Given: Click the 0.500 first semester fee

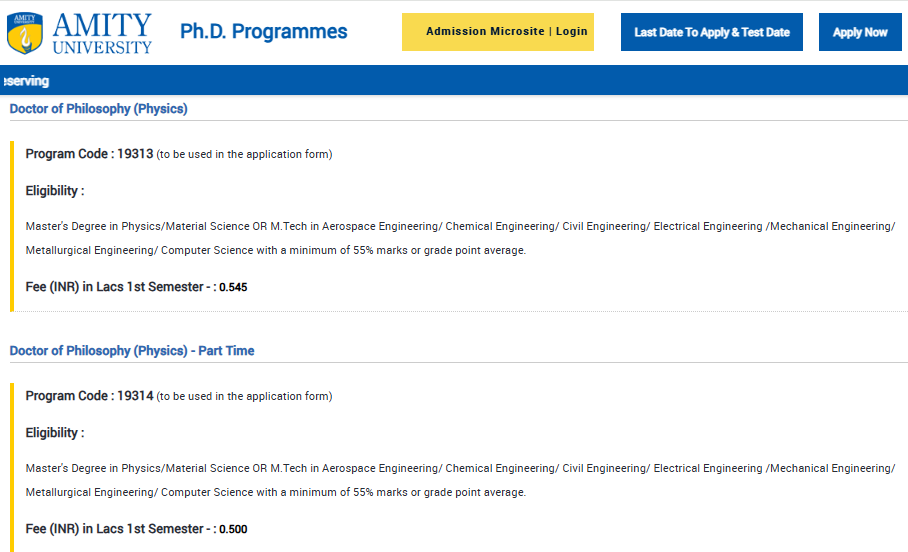Looking at the screenshot, I should (233, 530).
